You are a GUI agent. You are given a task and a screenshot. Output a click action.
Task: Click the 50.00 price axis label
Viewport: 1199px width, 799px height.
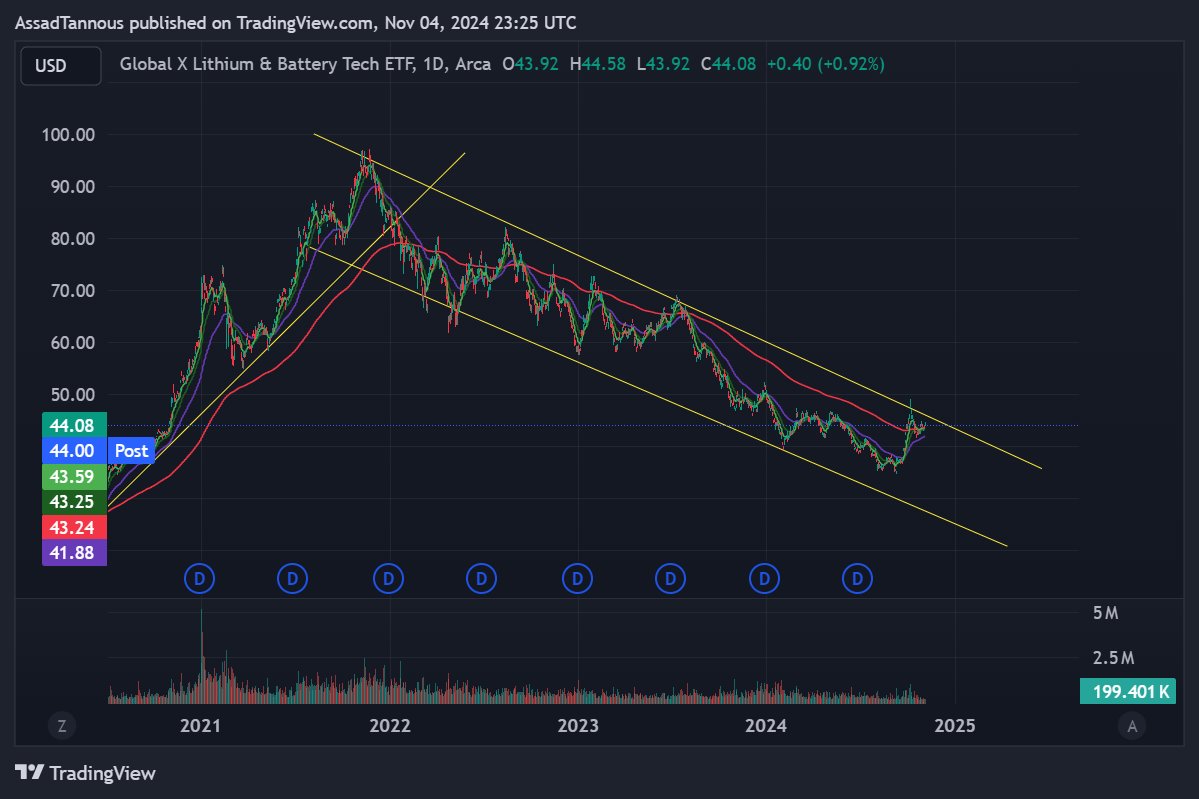[73, 395]
